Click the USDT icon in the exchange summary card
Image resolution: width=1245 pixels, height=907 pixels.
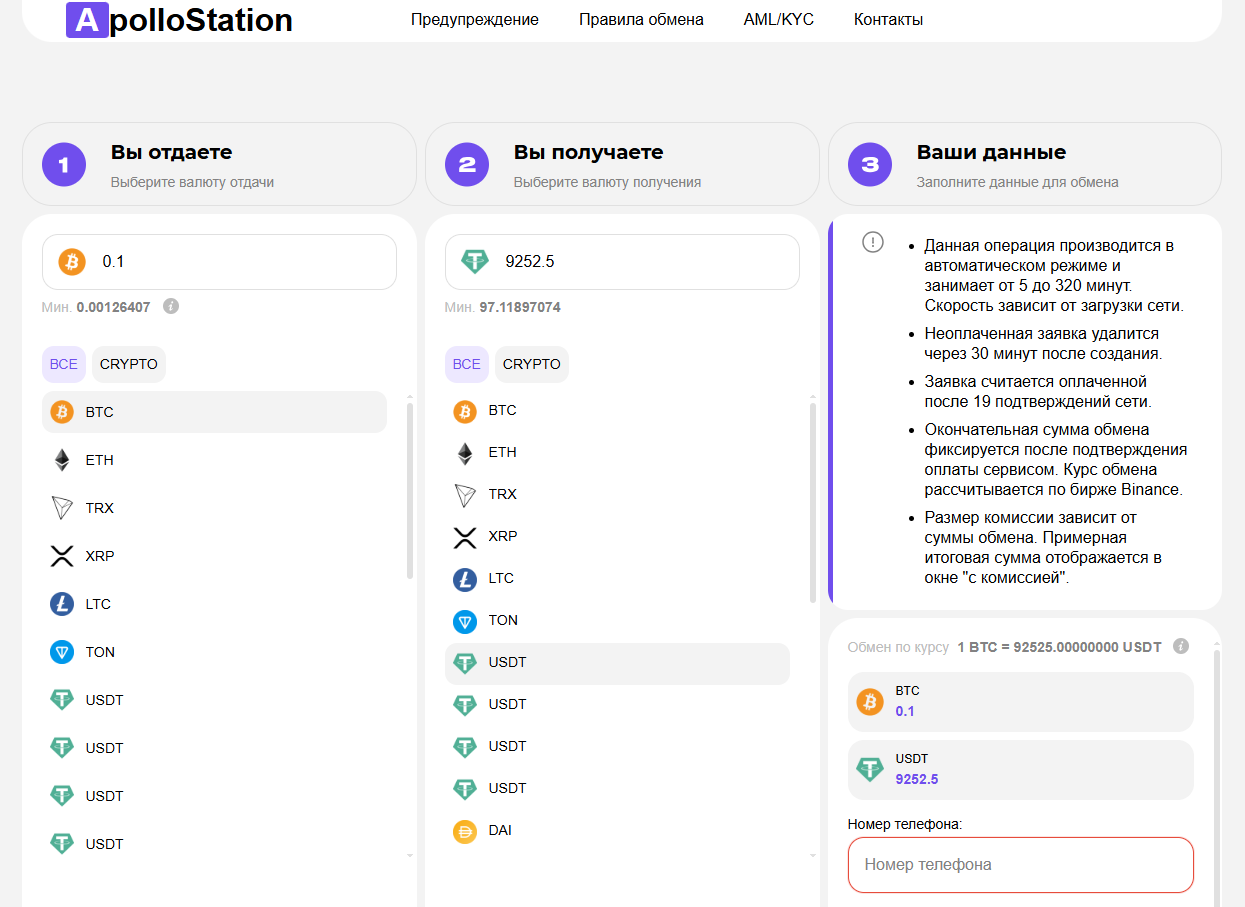(x=870, y=770)
